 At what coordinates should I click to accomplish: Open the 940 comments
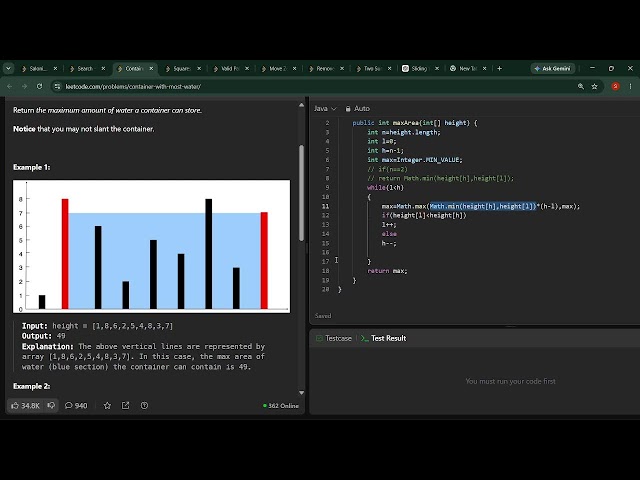click(x=76, y=406)
